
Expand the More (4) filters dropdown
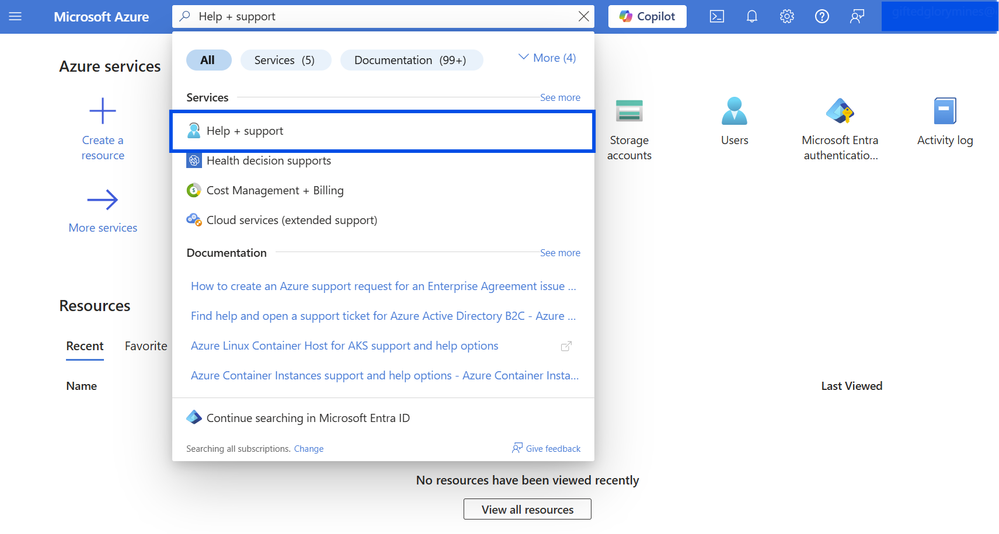click(547, 58)
